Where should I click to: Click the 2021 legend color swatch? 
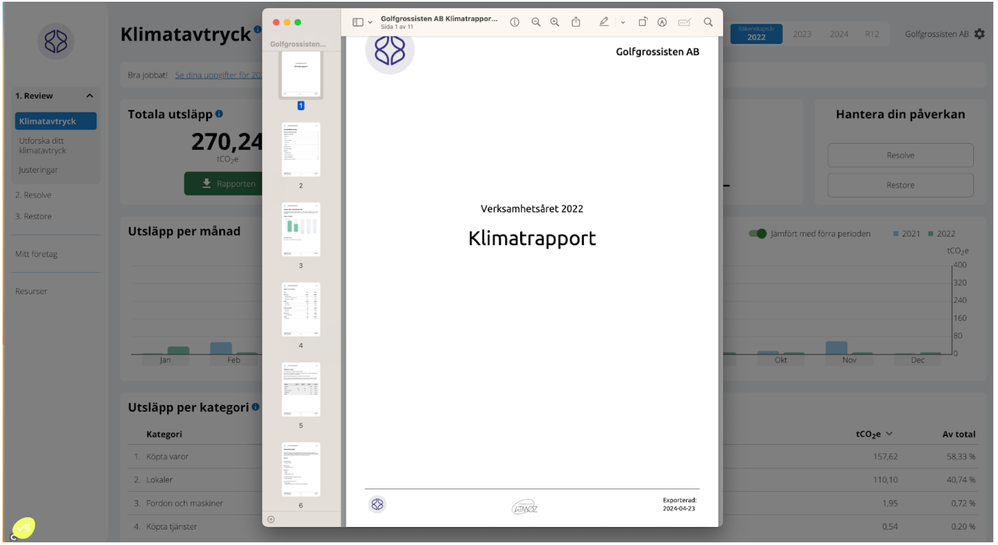coord(896,234)
